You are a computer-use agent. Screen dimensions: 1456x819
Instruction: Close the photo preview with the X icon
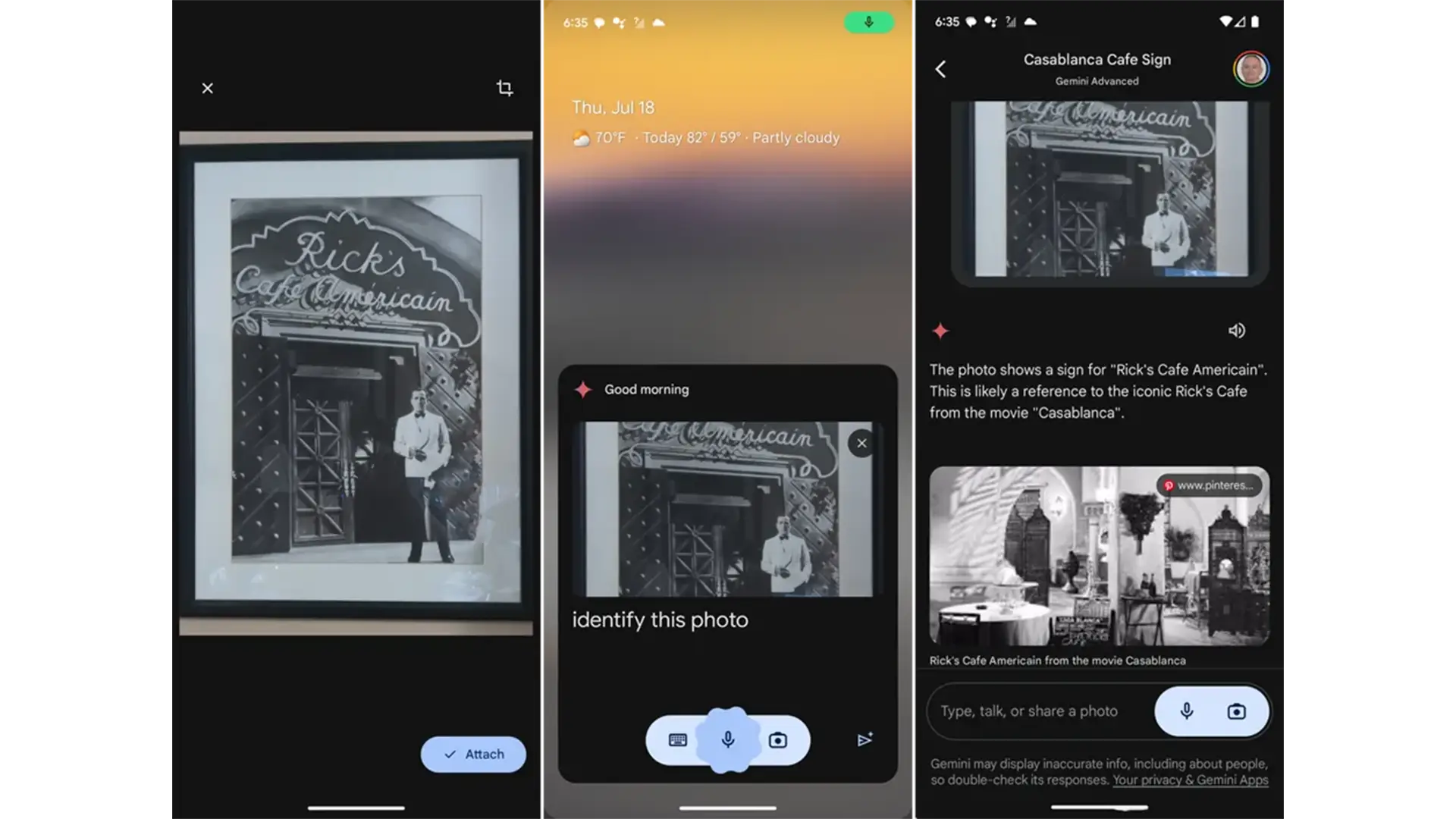(207, 88)
